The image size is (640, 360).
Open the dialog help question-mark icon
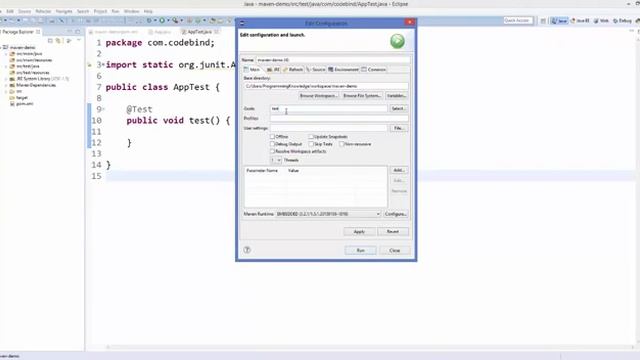click(247, 250)
